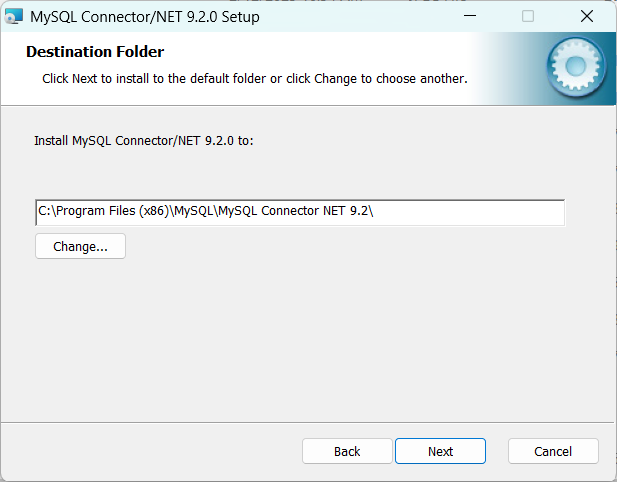Click empty footer area left of Back
Image resolution: width=617 pixels, height=482 pixels.
[150, 451]
